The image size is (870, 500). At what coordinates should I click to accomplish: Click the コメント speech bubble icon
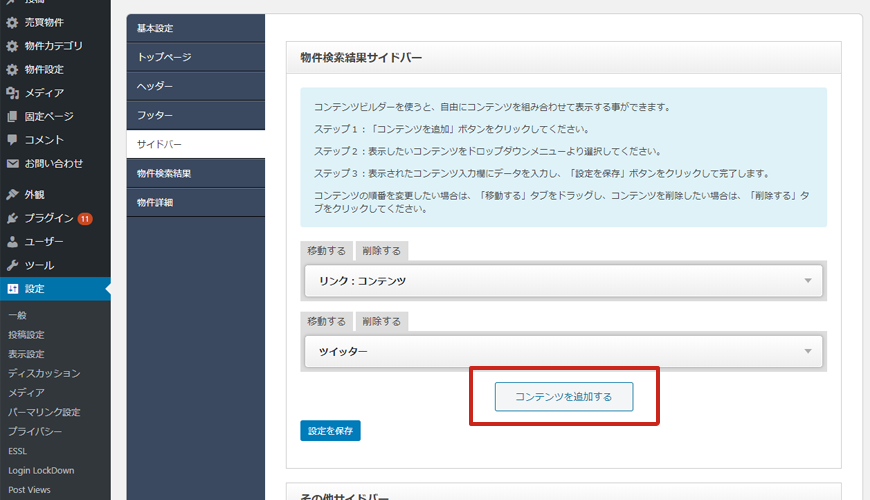(12, 140)
